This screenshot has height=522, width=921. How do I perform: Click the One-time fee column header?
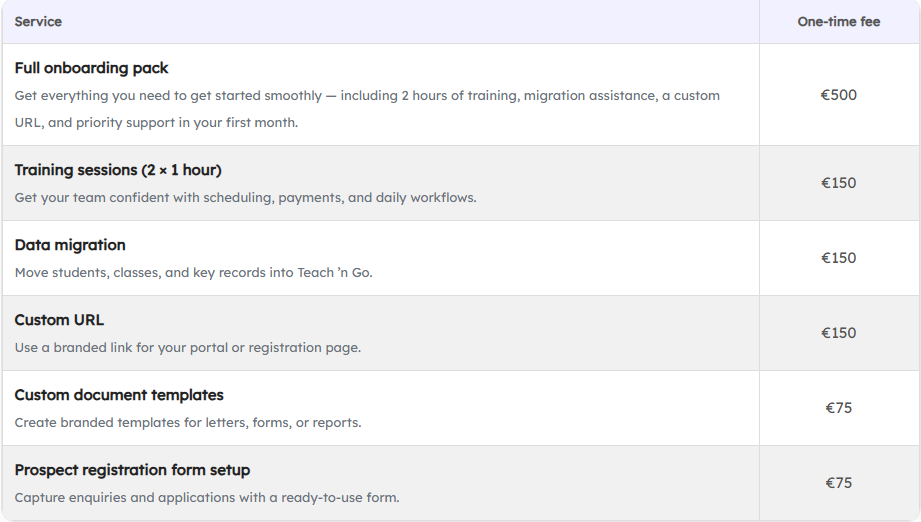838,21
